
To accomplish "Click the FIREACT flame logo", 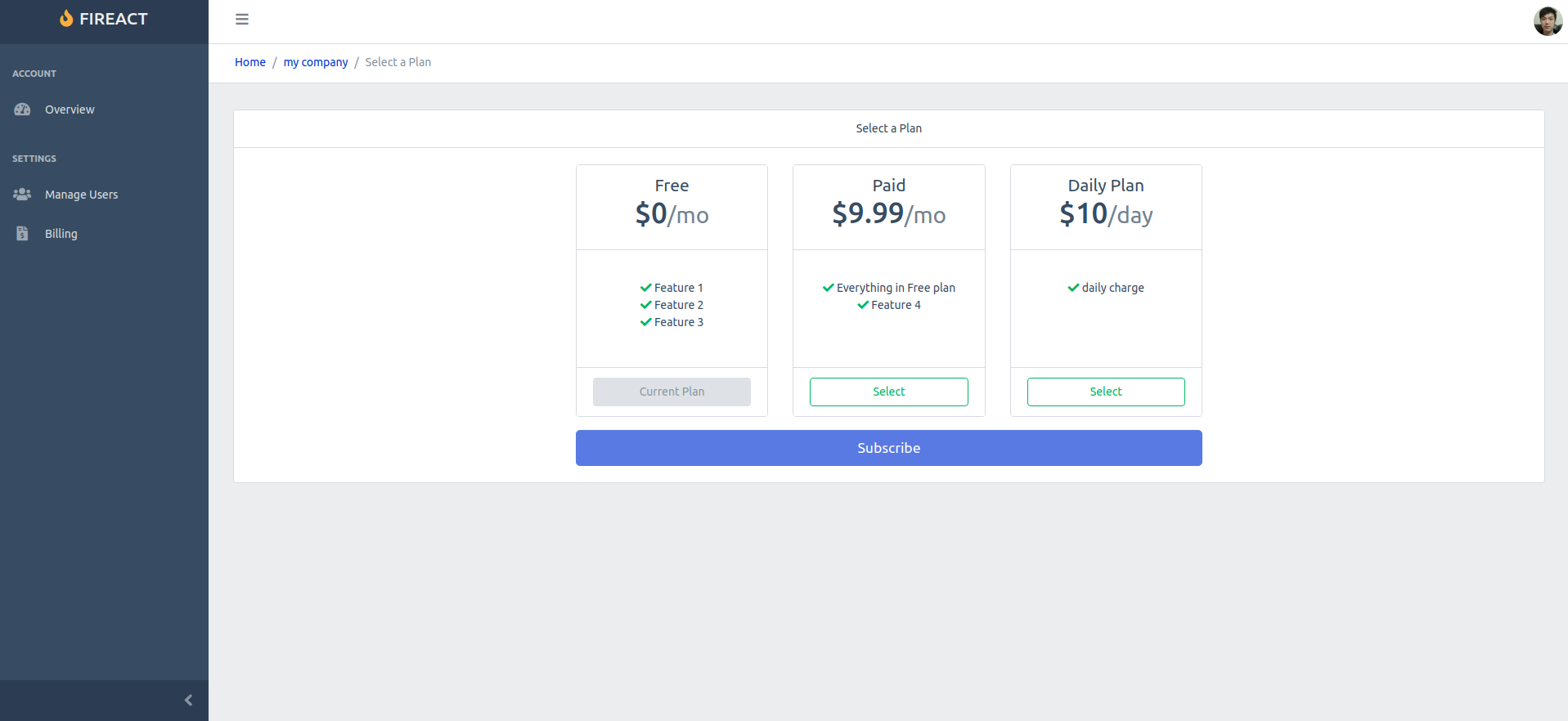I will click(x=66, y=18).
